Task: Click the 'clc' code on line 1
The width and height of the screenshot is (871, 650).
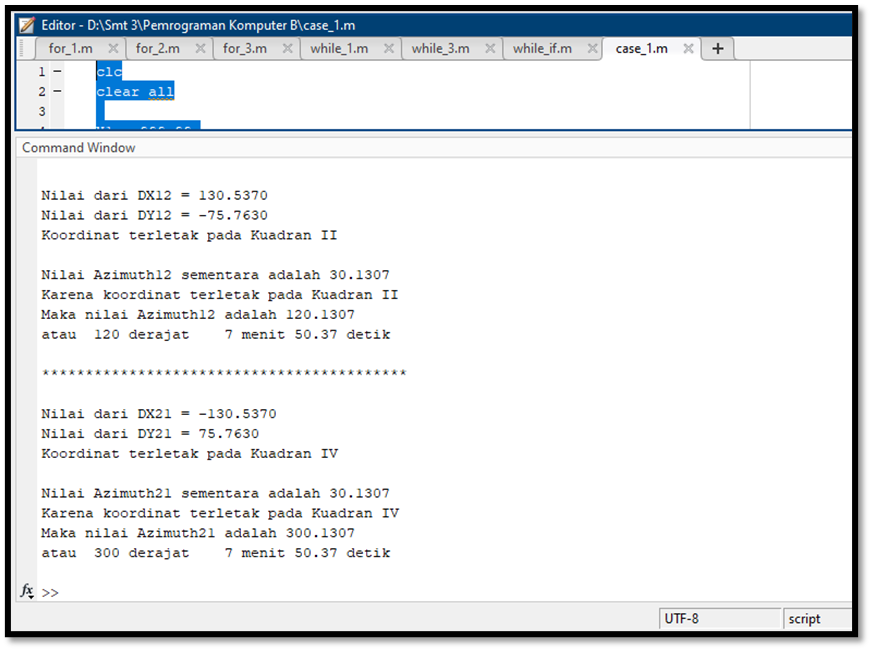Action: pos(109,72)
